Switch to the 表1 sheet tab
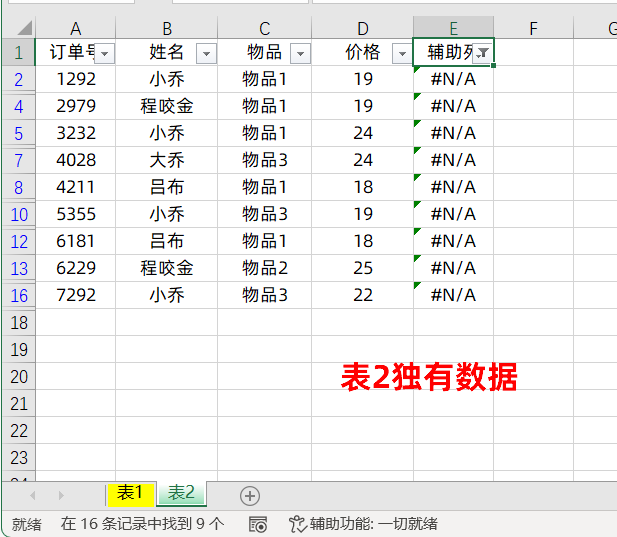Screen dimensions: 617x537 tap(130, 493)
